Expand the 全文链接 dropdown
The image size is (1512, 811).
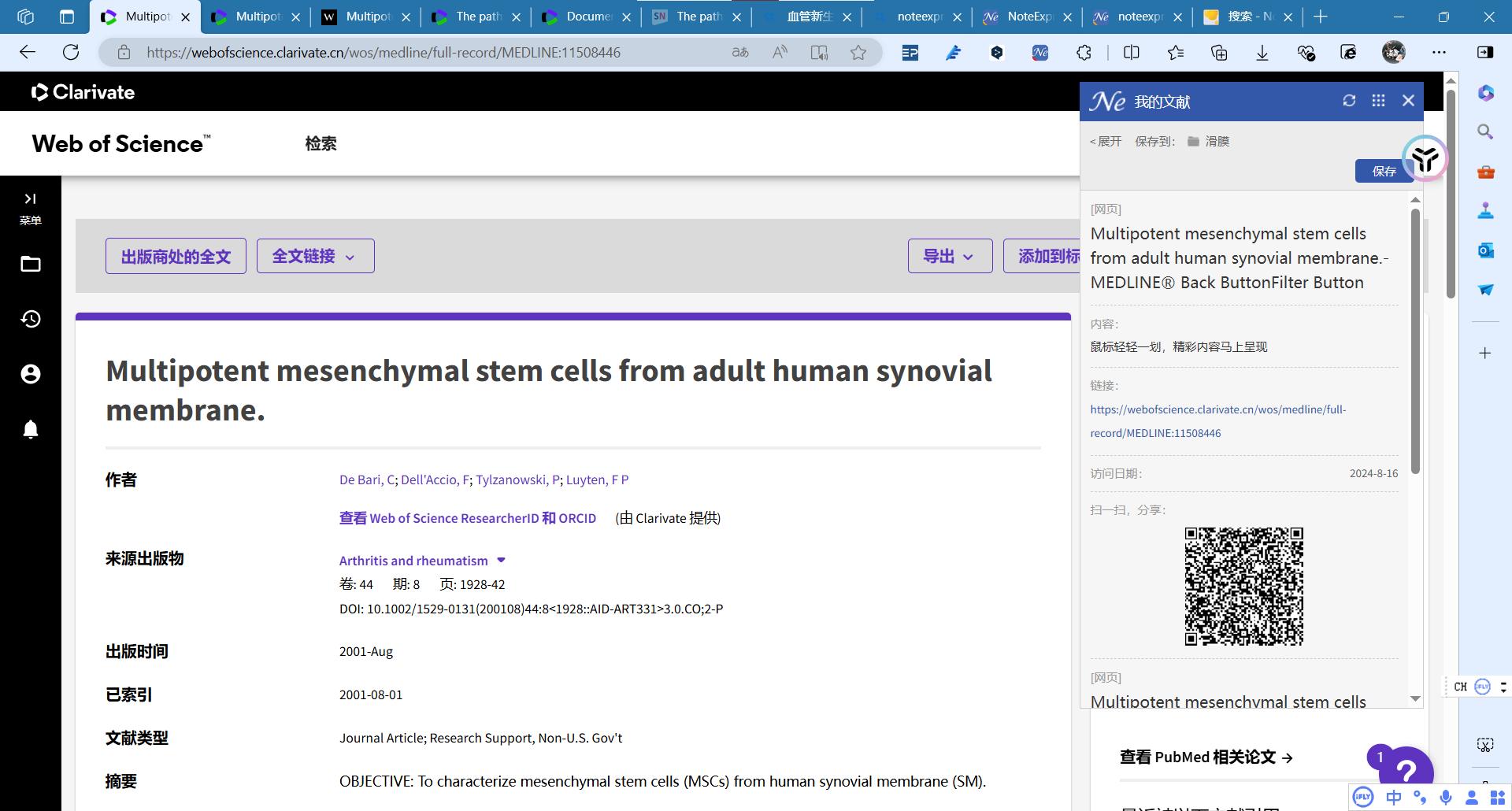pos(315,256)
